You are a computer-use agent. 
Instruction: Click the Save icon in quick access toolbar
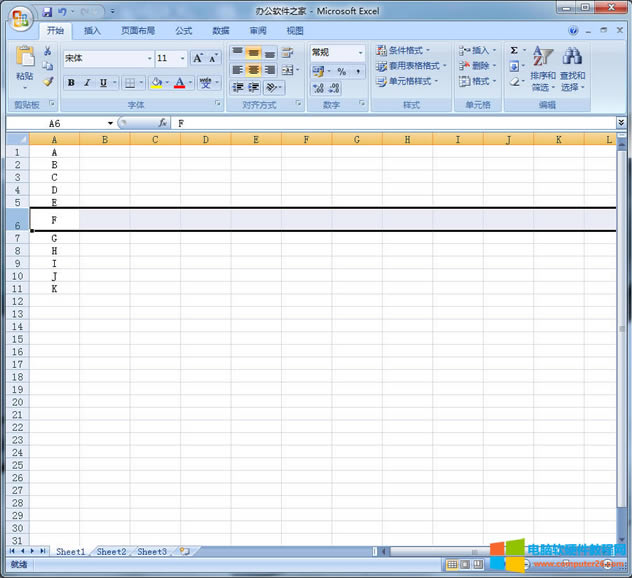[x=47, y=11]
